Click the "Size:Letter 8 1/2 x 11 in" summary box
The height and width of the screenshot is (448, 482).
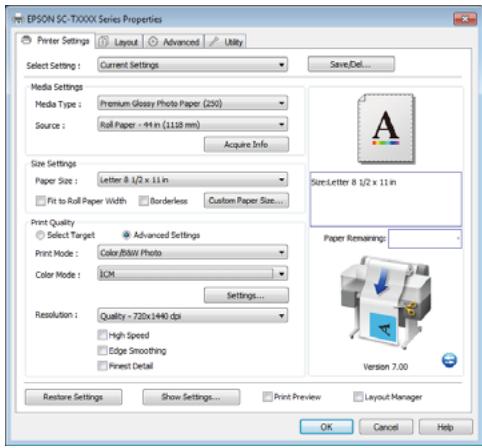click(386, 199)
